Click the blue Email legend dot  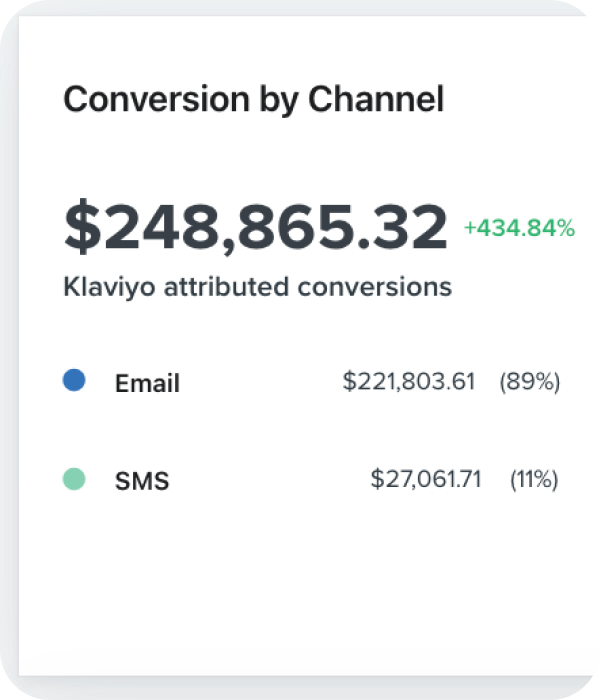[73, 380]
